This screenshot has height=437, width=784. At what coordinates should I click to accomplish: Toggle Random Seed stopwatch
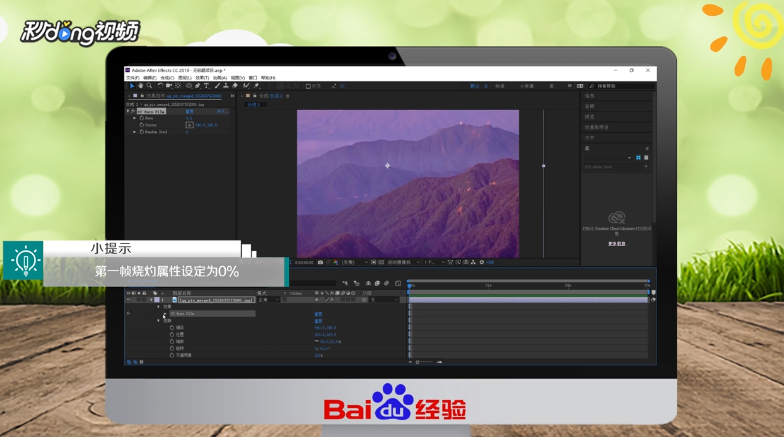coord(142,132)
